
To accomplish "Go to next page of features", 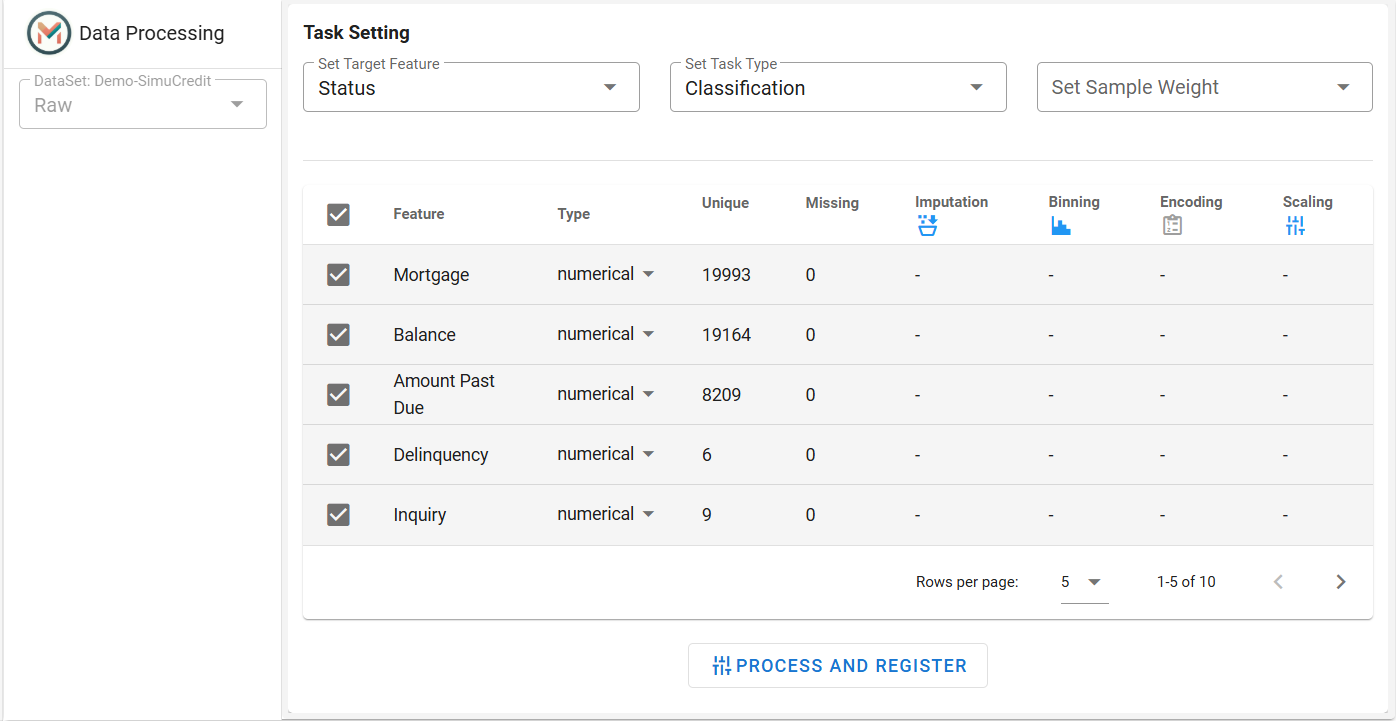I will click(x=1341, y=582).
